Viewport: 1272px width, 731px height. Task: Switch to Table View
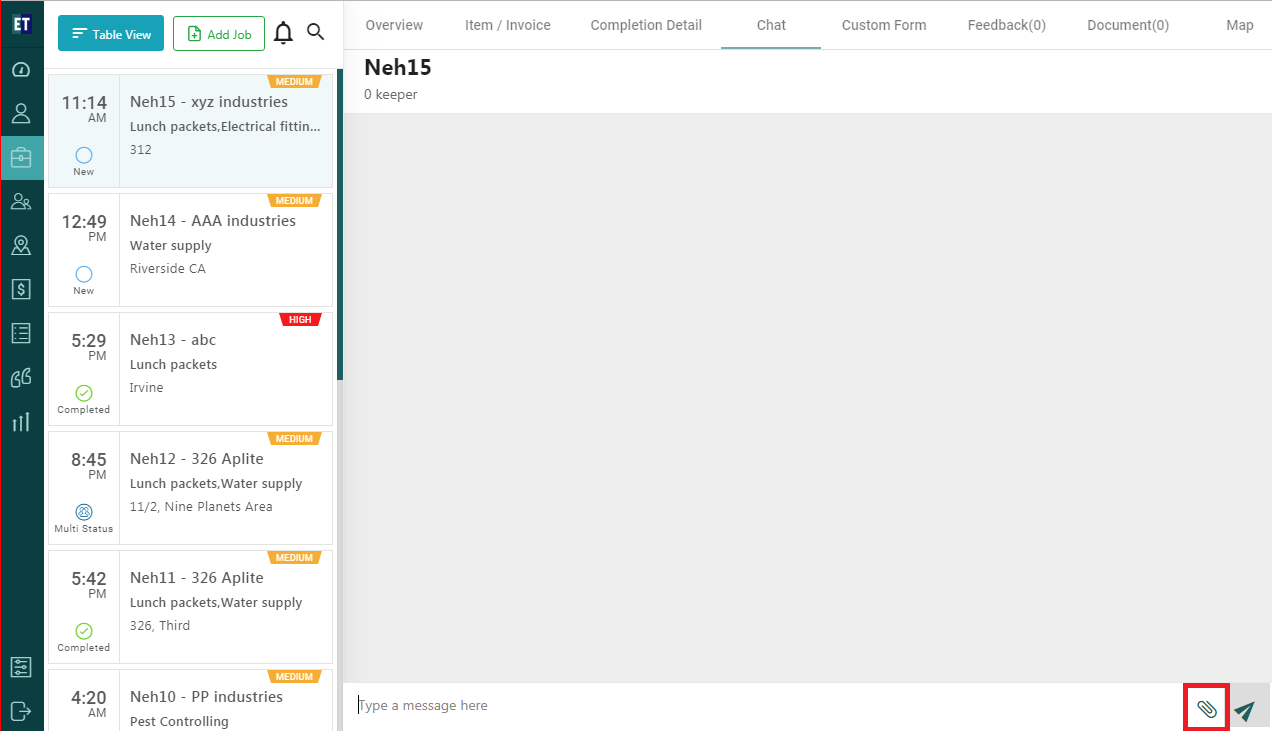111,33
